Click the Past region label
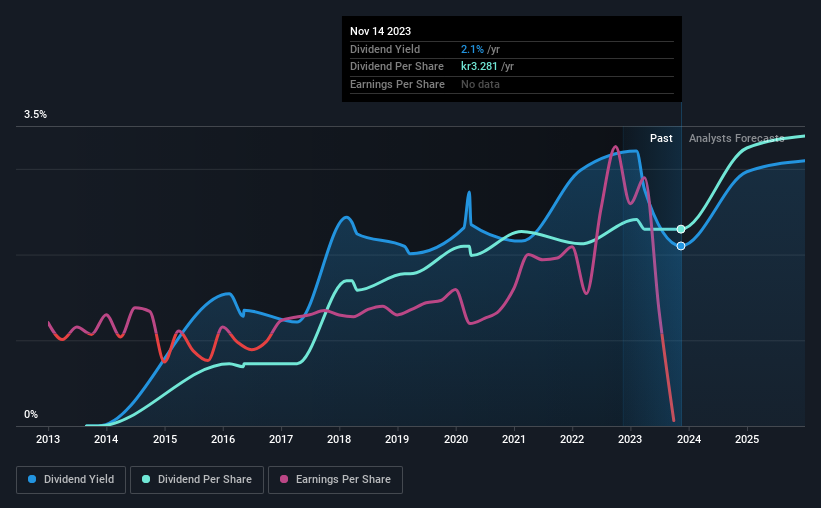This screenshot has width=821, height=508. [661, 138]
